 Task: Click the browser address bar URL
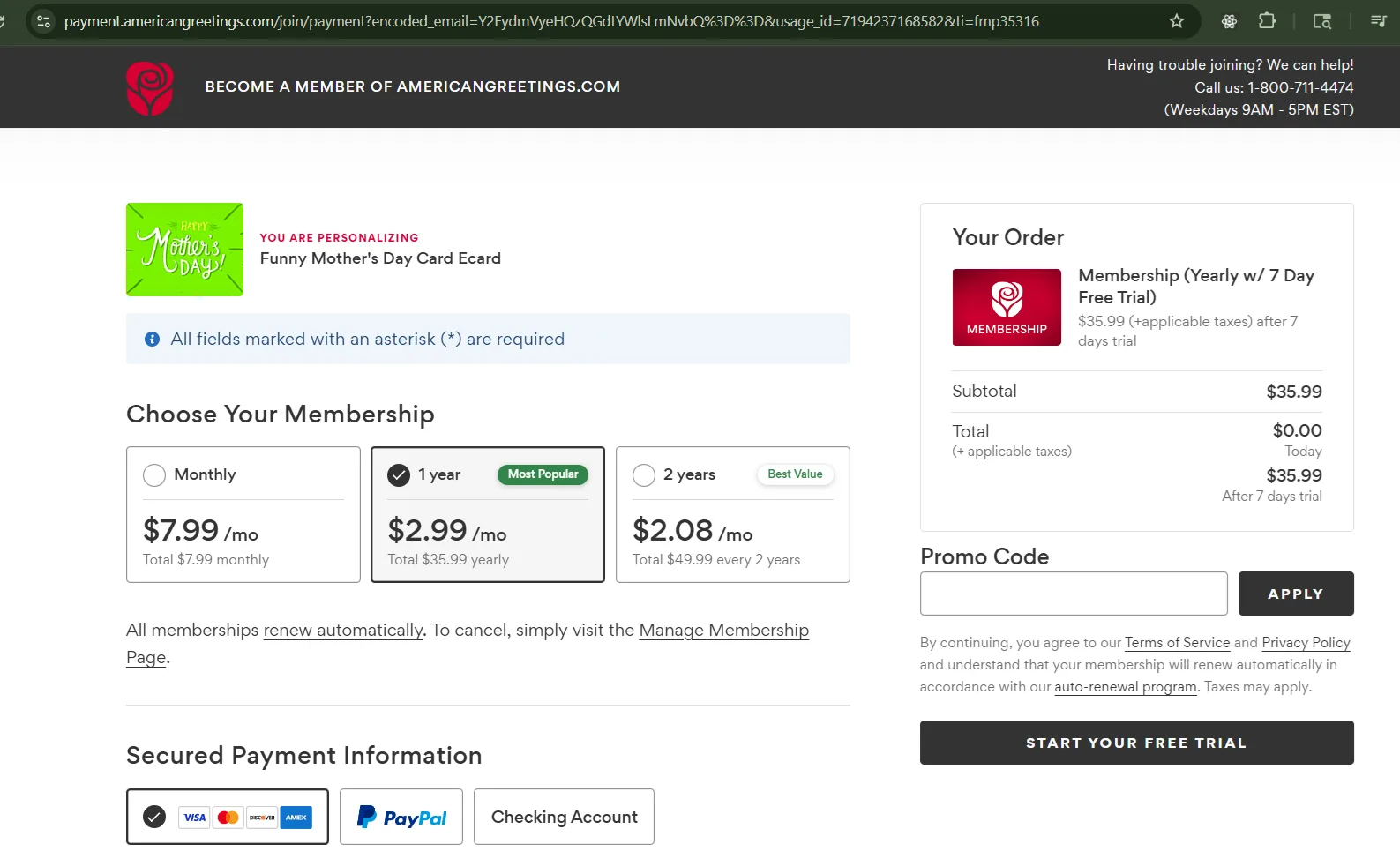(x=551, y=21)
